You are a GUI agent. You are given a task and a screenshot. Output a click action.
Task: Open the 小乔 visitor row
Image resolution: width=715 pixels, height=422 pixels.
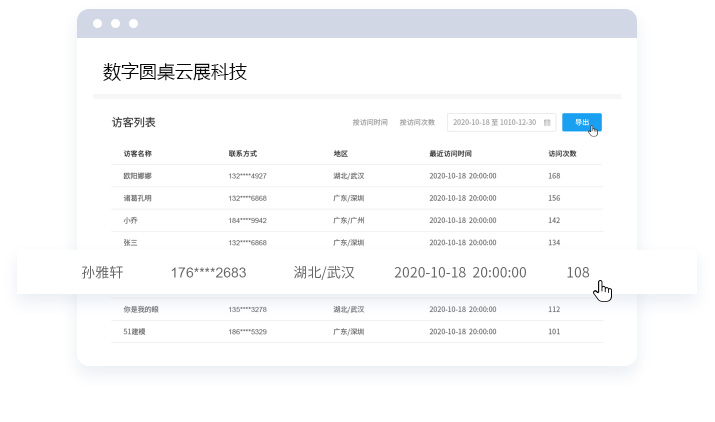(x=131, y=220)
